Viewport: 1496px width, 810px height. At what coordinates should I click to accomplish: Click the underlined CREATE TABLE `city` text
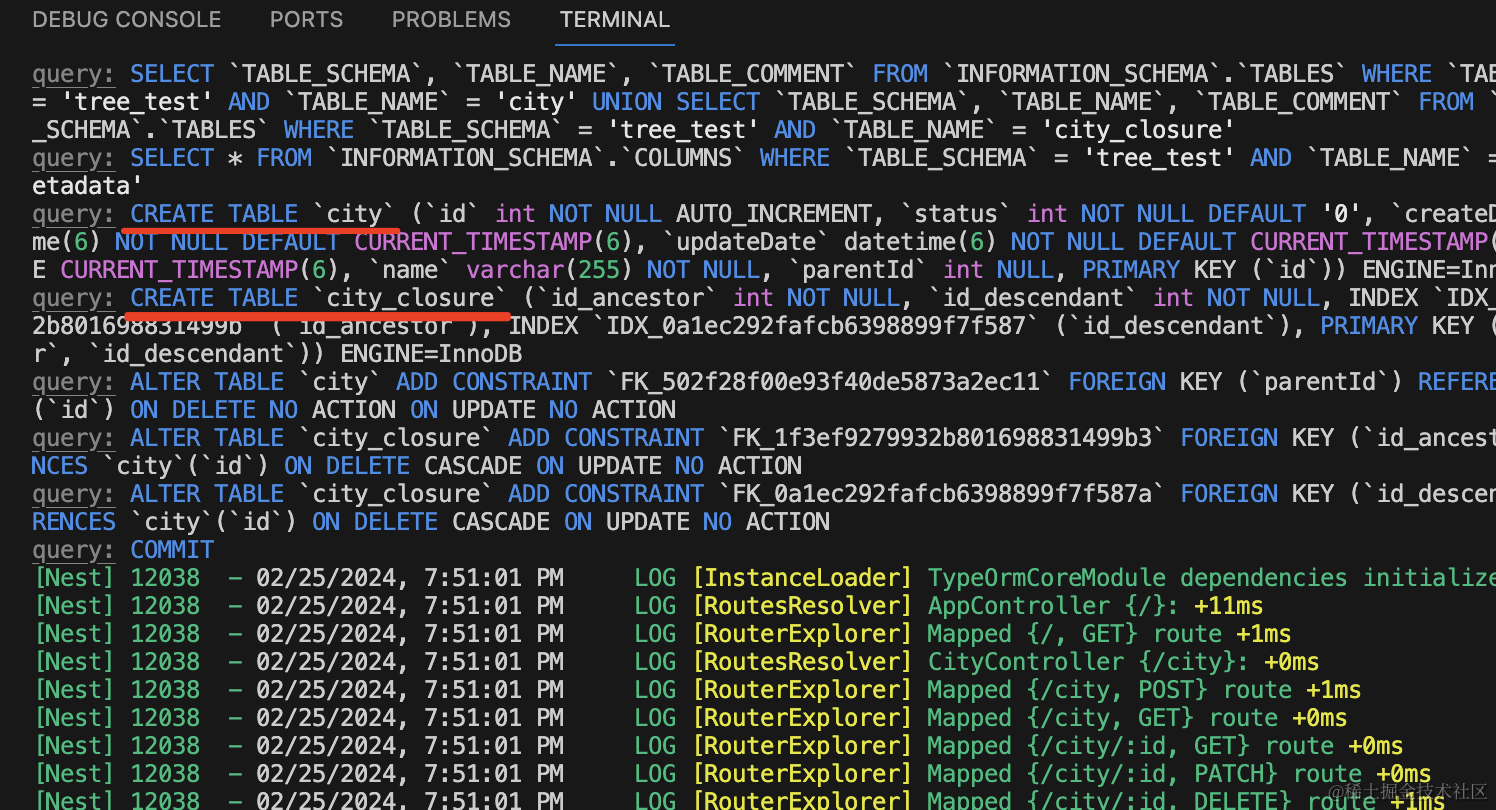(263, 214)
